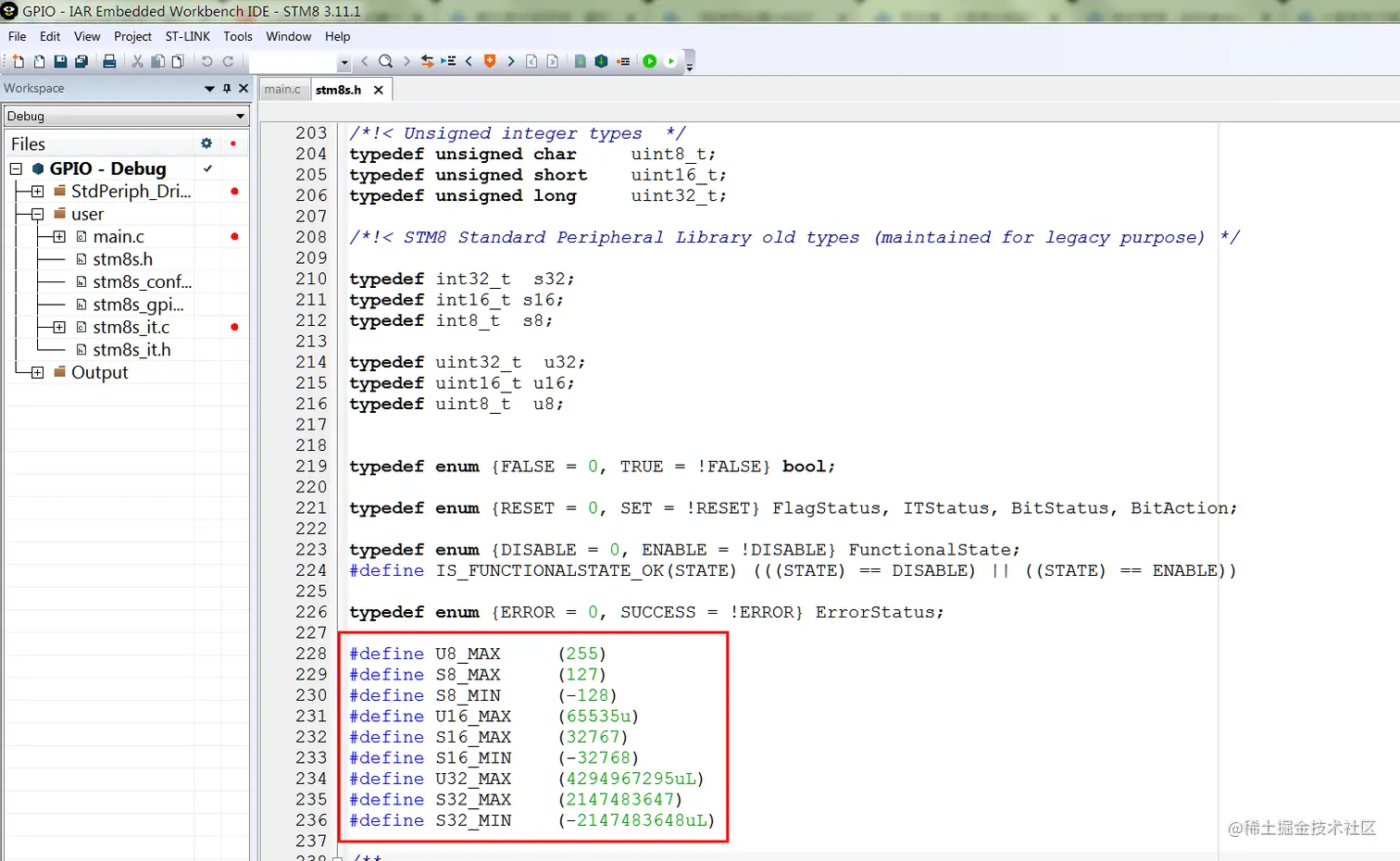Click the Navigate Forward page icon

[x=552, y=61]
